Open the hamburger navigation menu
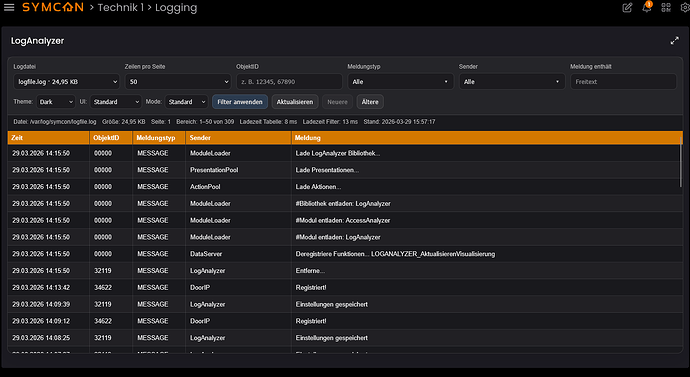Image resolution: width=690 pixels, height=377 pixels. point(9,7)
